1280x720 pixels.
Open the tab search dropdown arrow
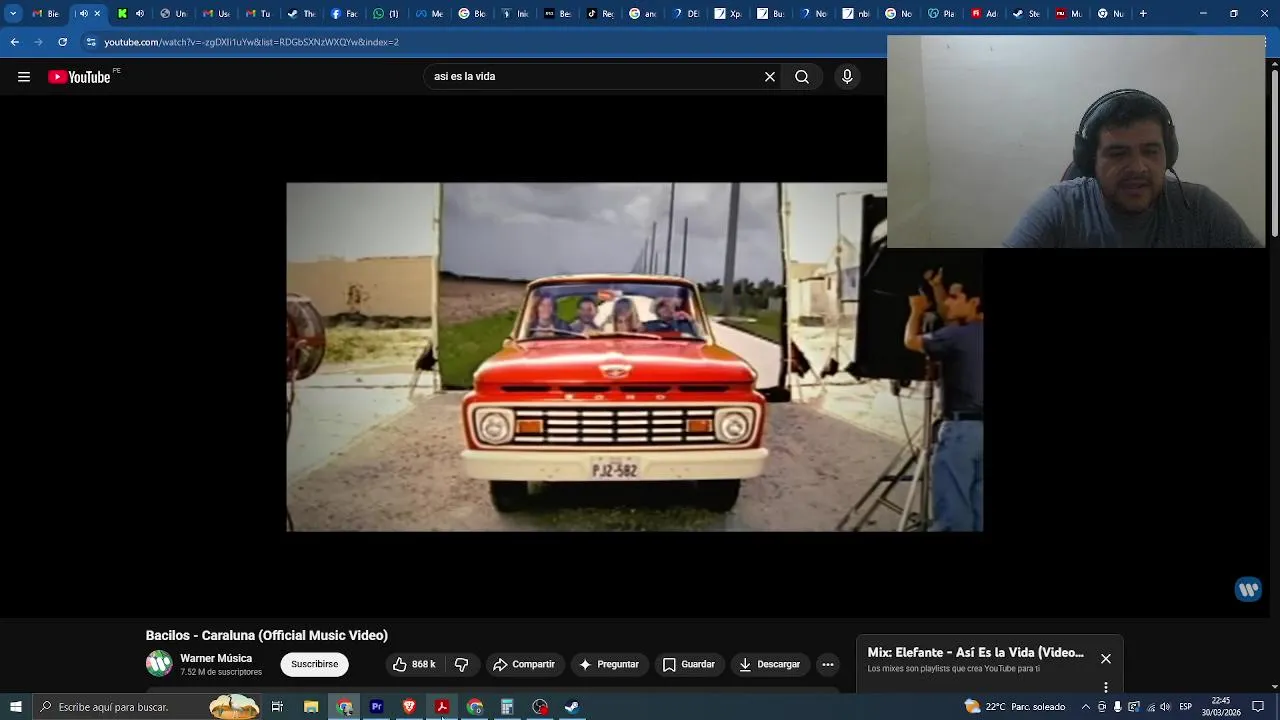(13, 14)
